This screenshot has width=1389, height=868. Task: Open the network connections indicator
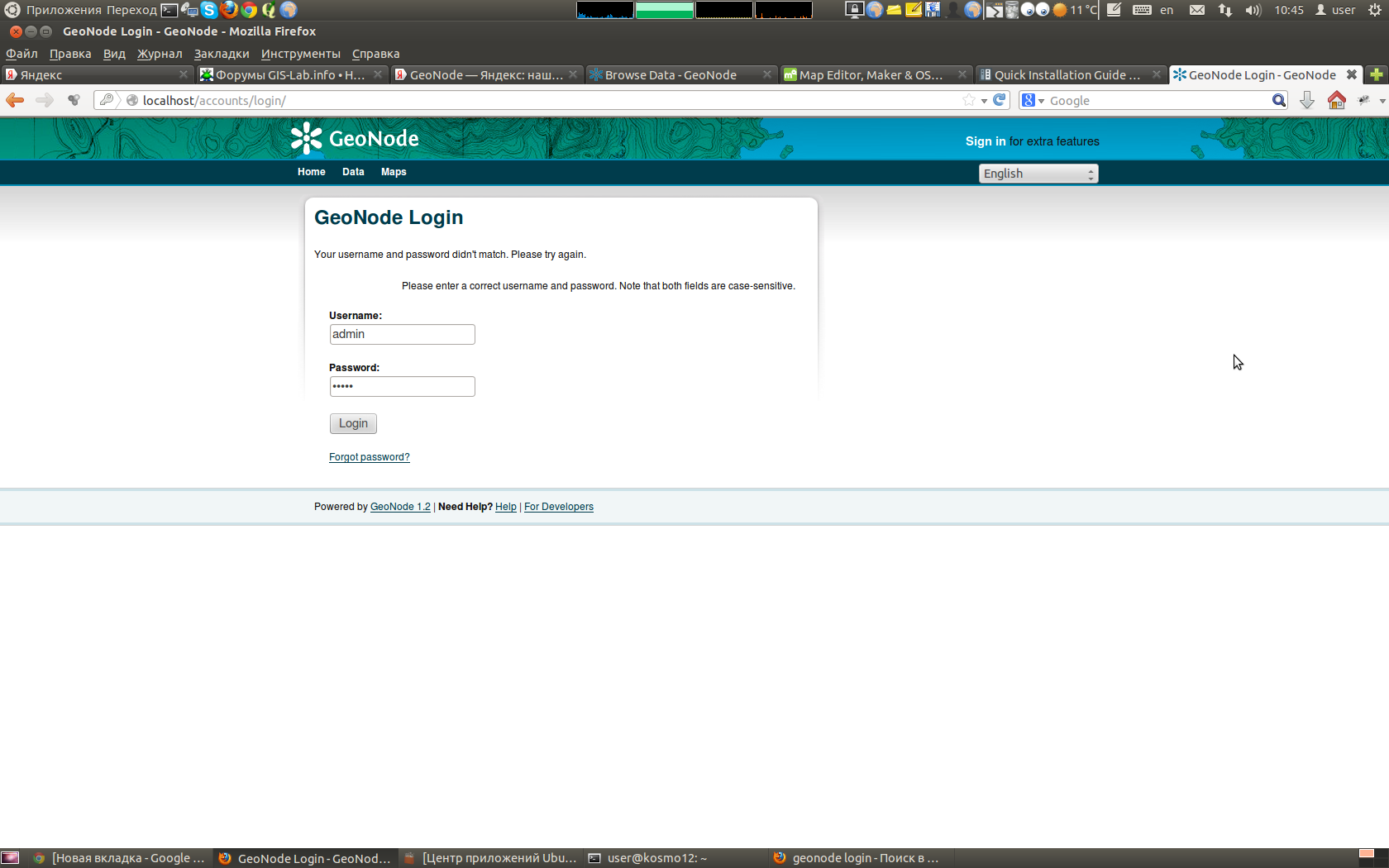(x=1225, y=10)
